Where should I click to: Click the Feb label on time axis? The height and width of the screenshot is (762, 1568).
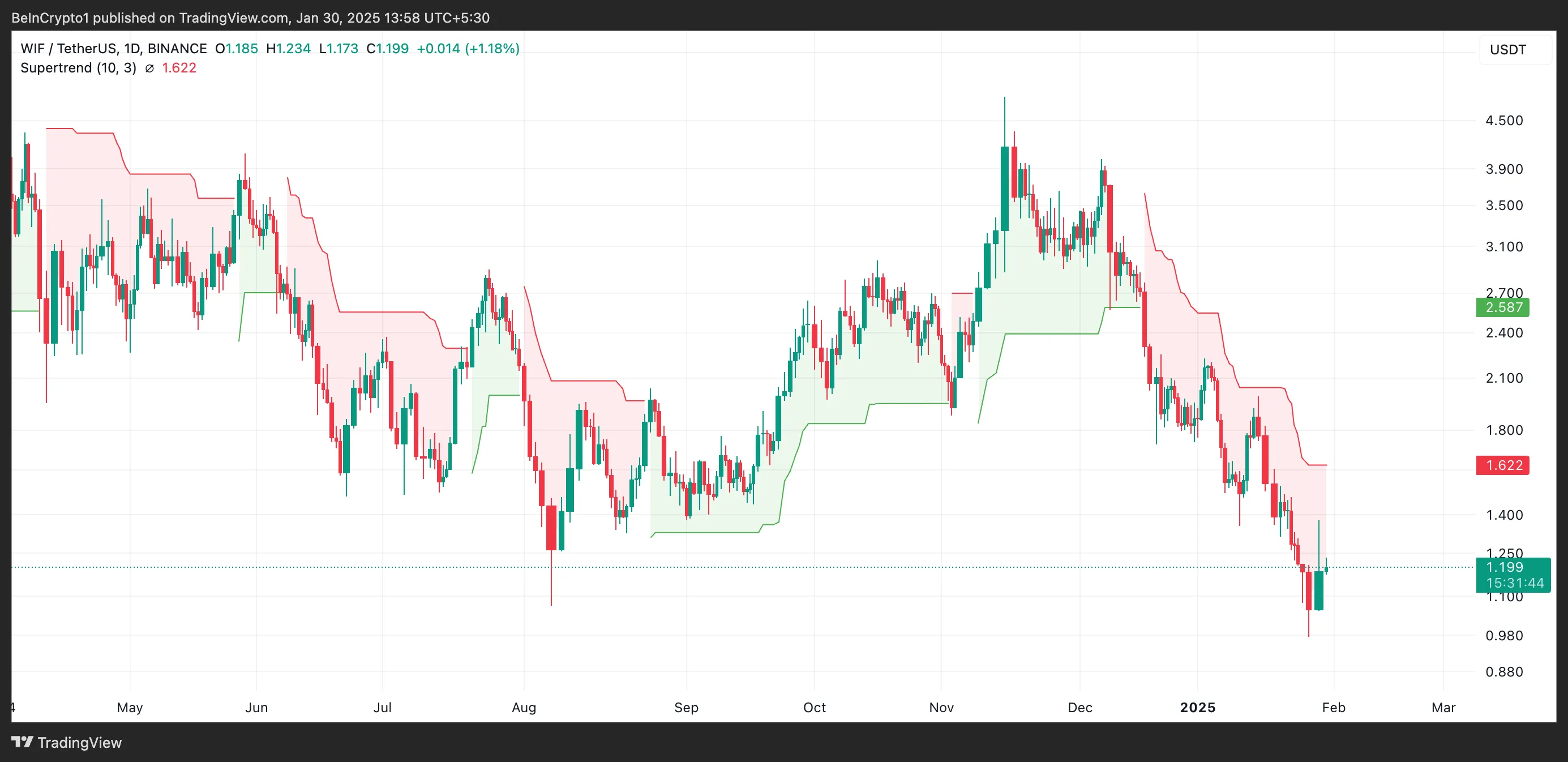pyautogui.click(x=1333, y=707)
